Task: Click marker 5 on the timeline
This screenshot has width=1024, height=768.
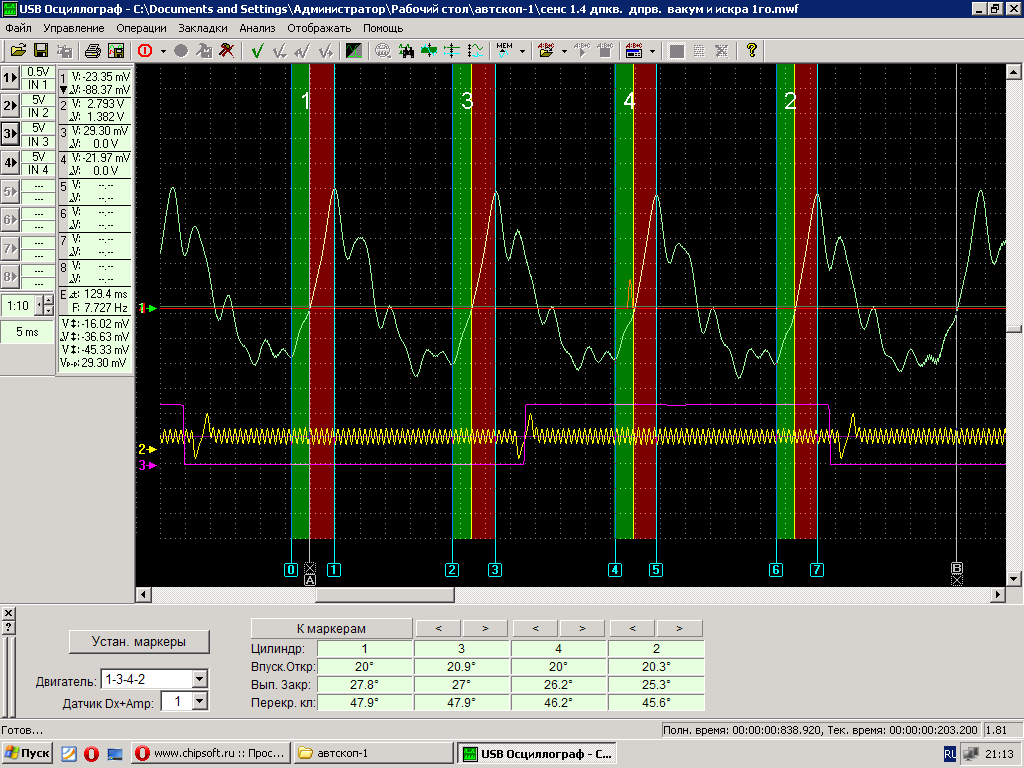Action: pyautogui.click(x=656, y=570)
